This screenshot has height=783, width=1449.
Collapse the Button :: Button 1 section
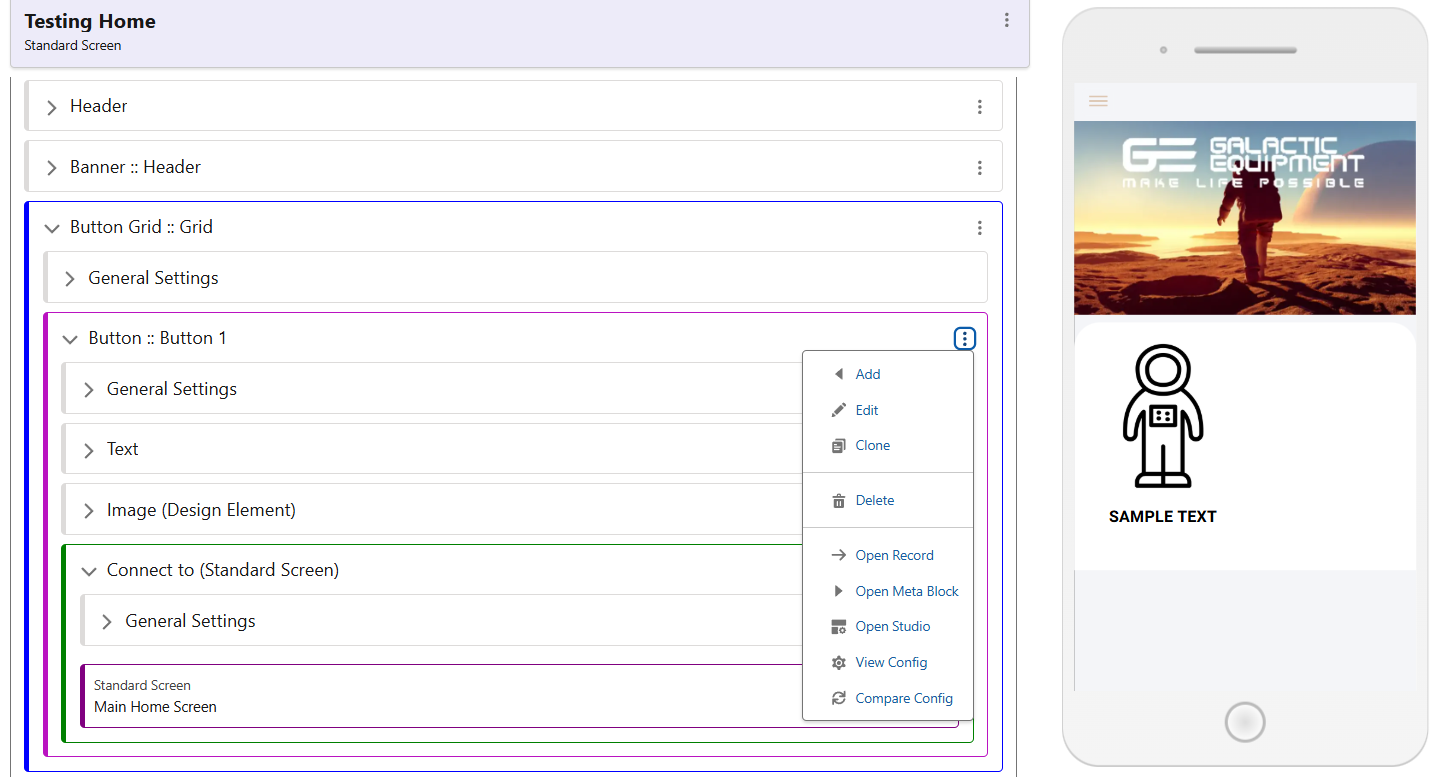click(70, 339)
